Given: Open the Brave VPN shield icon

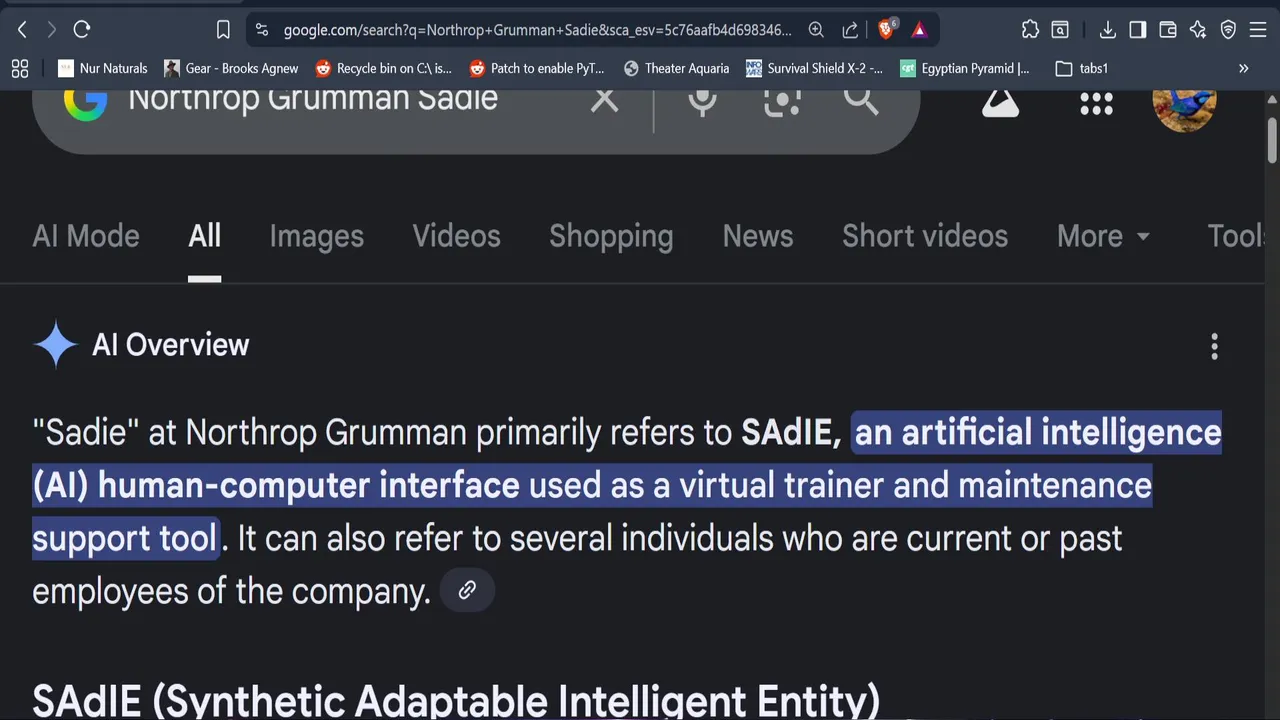Looking at the screenshot, I should click(1229, 30).
